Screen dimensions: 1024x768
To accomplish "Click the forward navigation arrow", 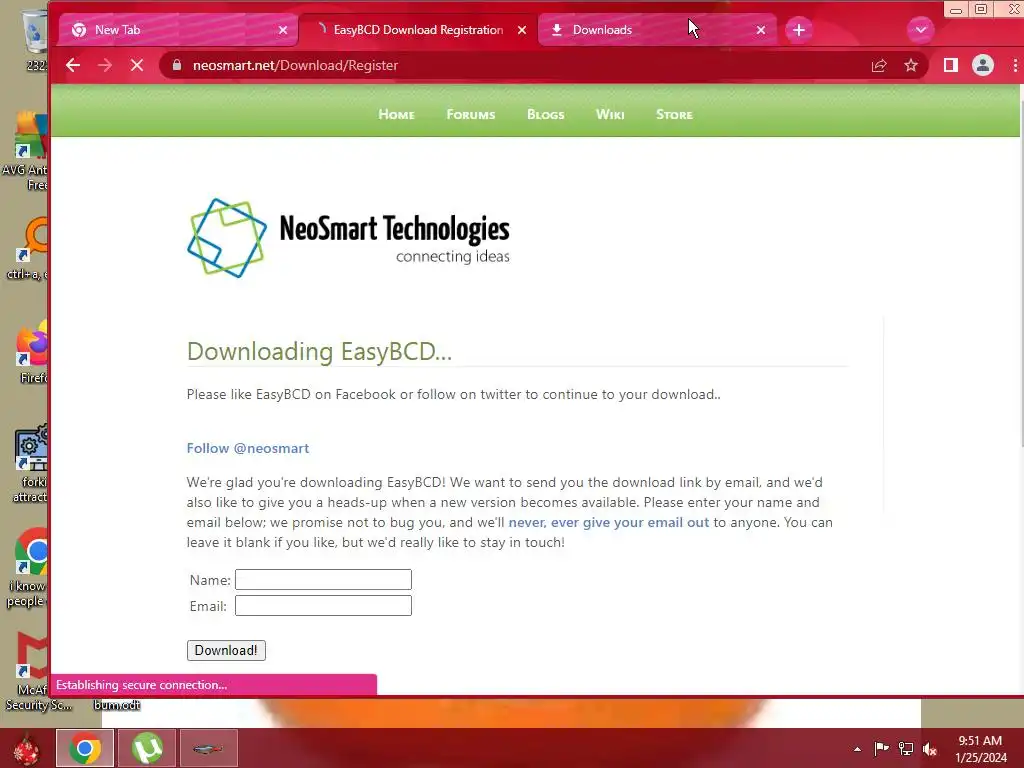I will [x=104, y=65].
